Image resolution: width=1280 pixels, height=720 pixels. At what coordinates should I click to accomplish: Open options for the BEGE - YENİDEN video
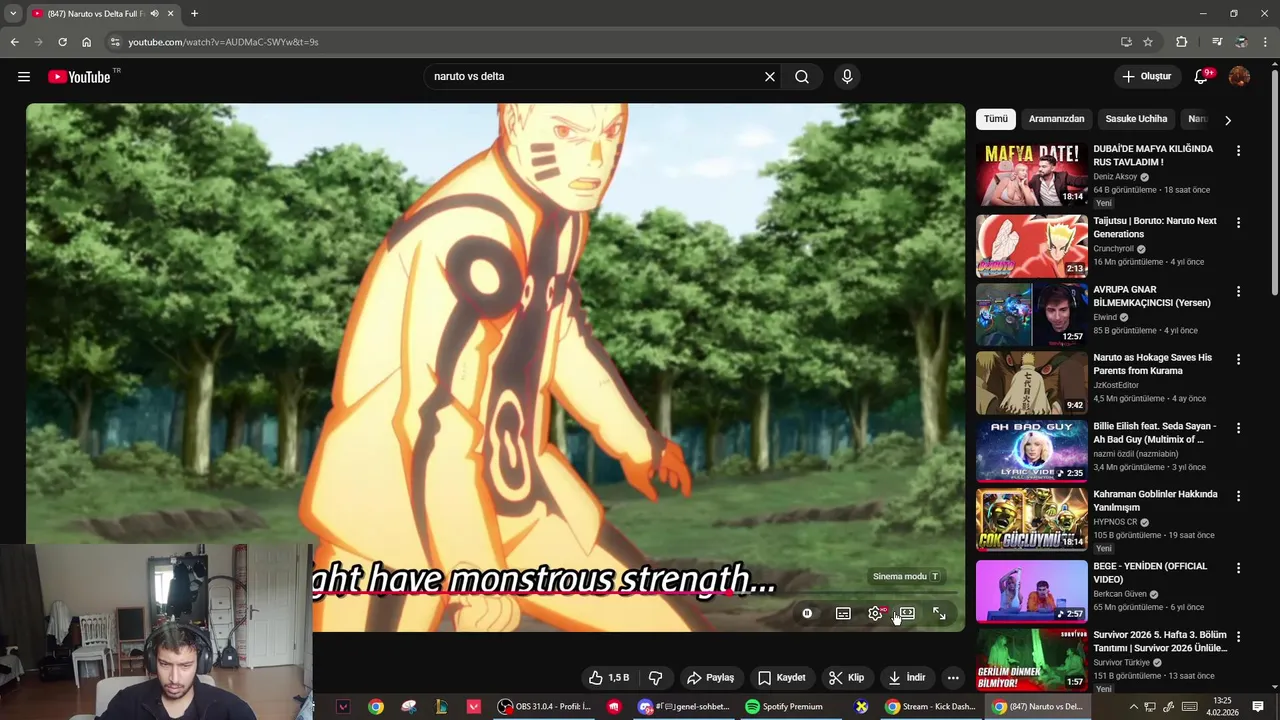click(x=1238, y=568)
